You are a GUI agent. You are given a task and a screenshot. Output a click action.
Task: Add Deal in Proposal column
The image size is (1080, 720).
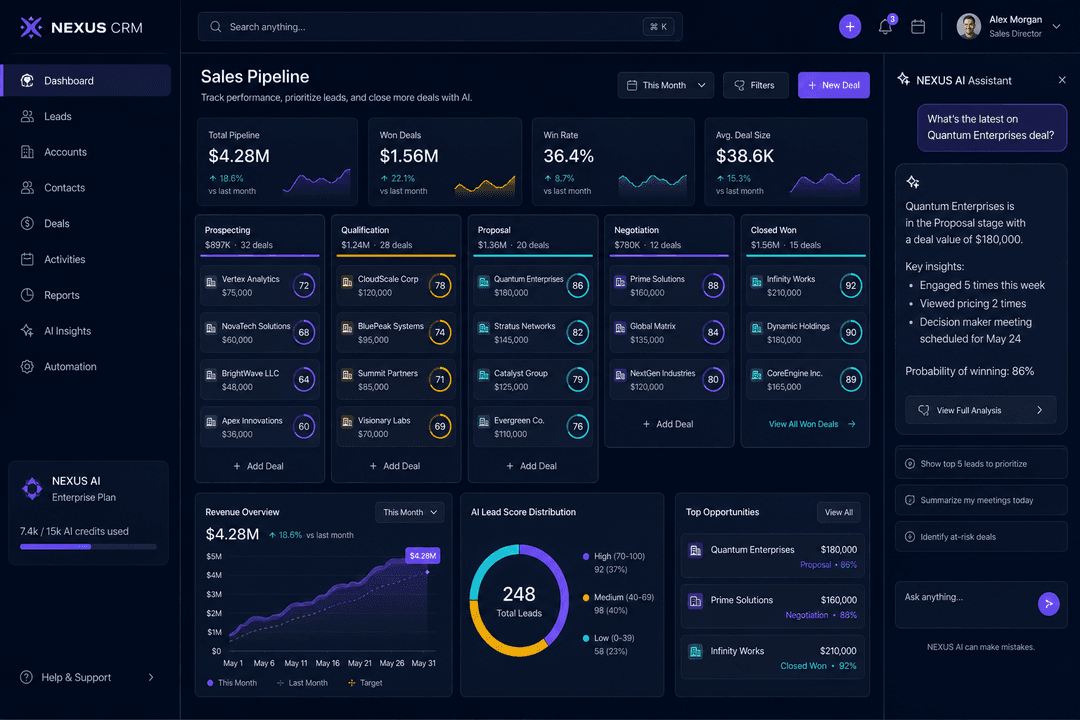click(x=531, y=466)
